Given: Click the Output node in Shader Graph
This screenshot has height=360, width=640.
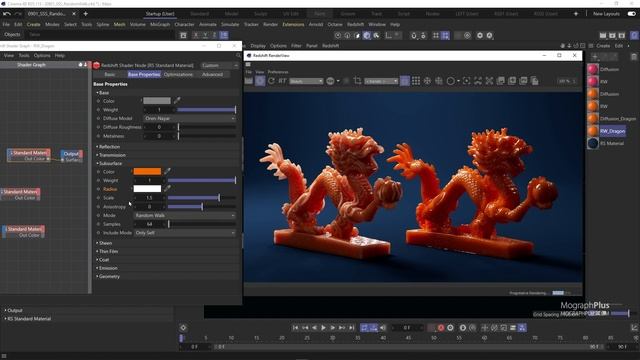Looking at the screenshot, I should coord(71,154).
